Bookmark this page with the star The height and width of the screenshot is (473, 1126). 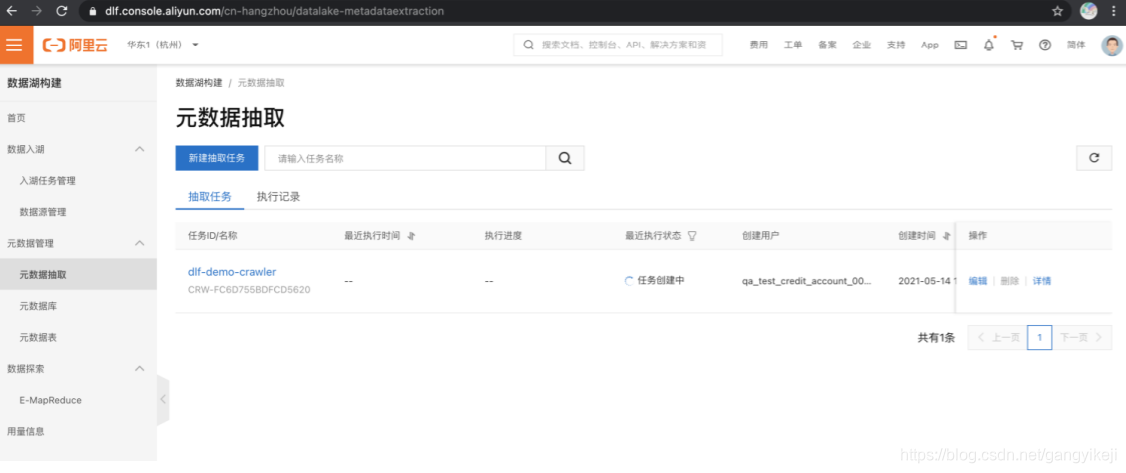click(1057, 11)
